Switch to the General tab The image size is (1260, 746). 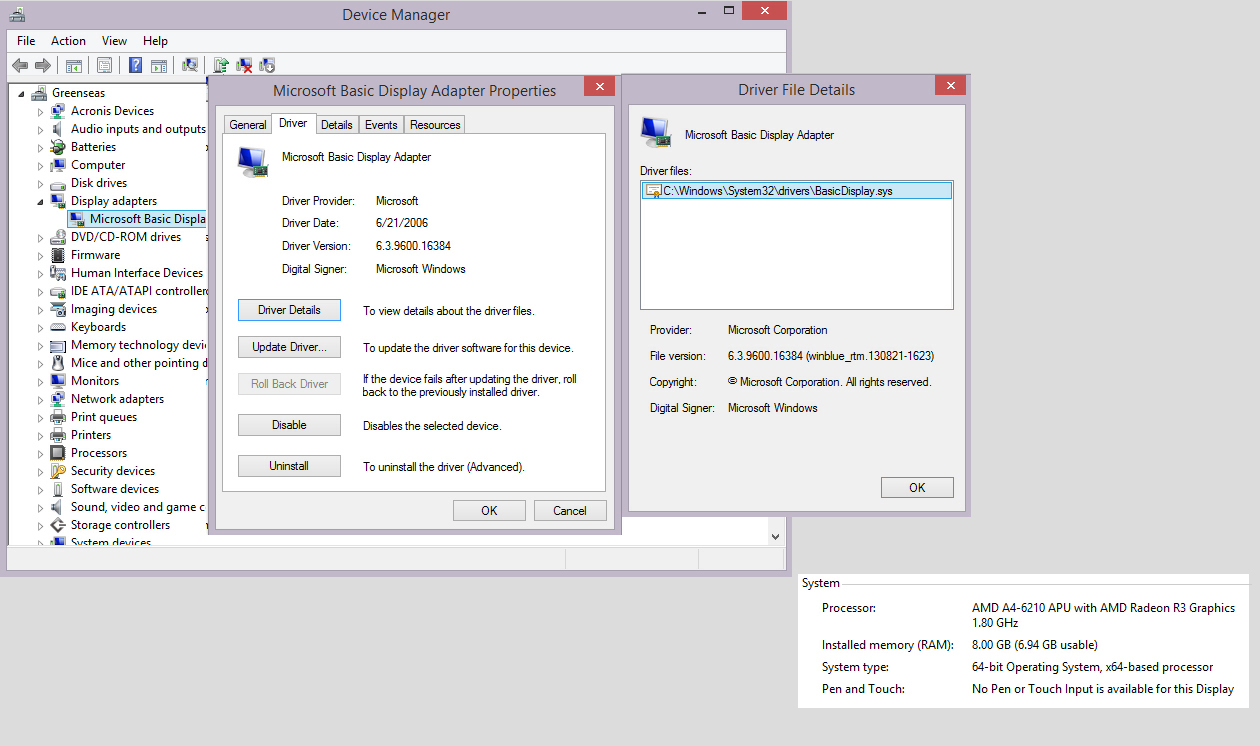click(x=248, y=125)
